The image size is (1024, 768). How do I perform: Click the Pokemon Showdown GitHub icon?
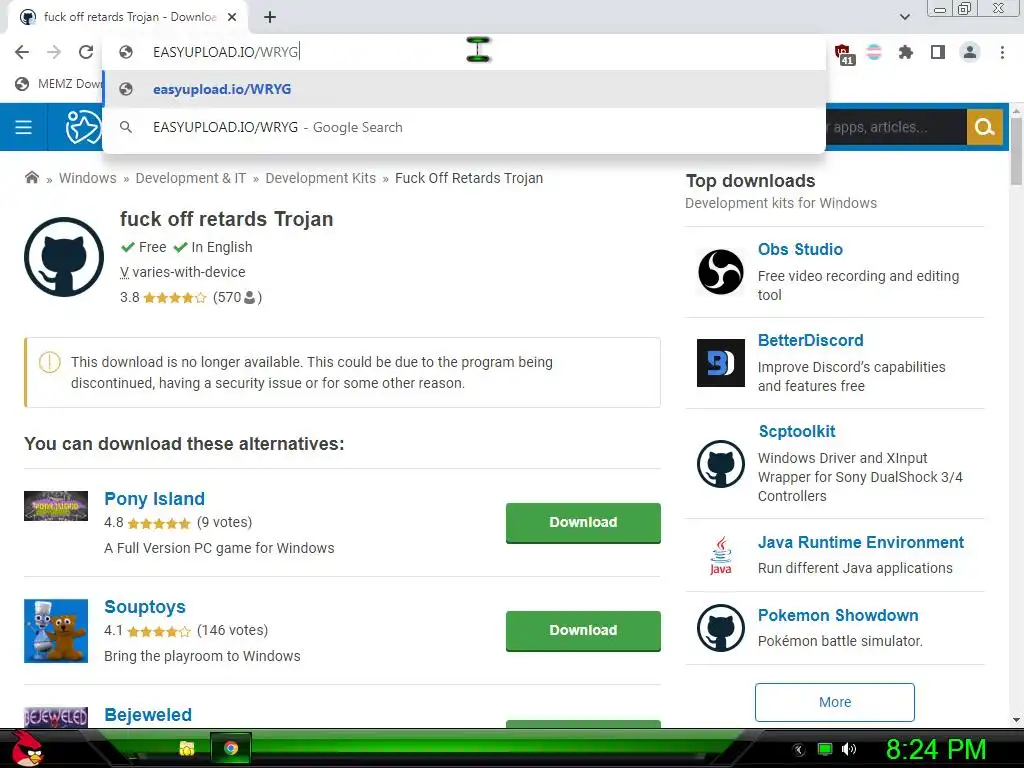coord(720,628)
